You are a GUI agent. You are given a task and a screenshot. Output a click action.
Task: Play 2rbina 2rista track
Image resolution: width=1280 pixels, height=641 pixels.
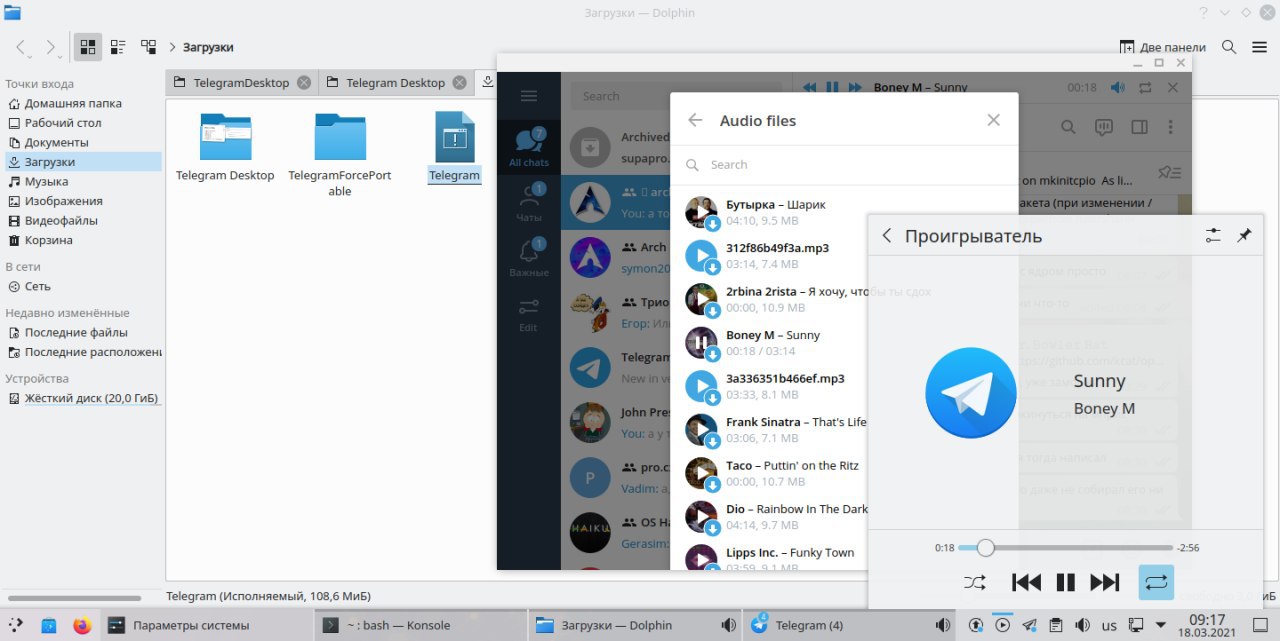(701, 299)
